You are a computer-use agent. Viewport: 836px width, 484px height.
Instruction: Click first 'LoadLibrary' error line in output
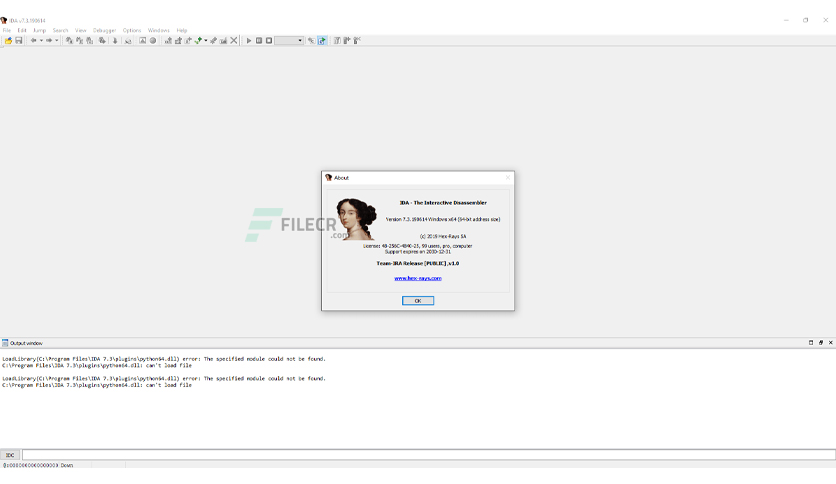click(x=164, y=359)
